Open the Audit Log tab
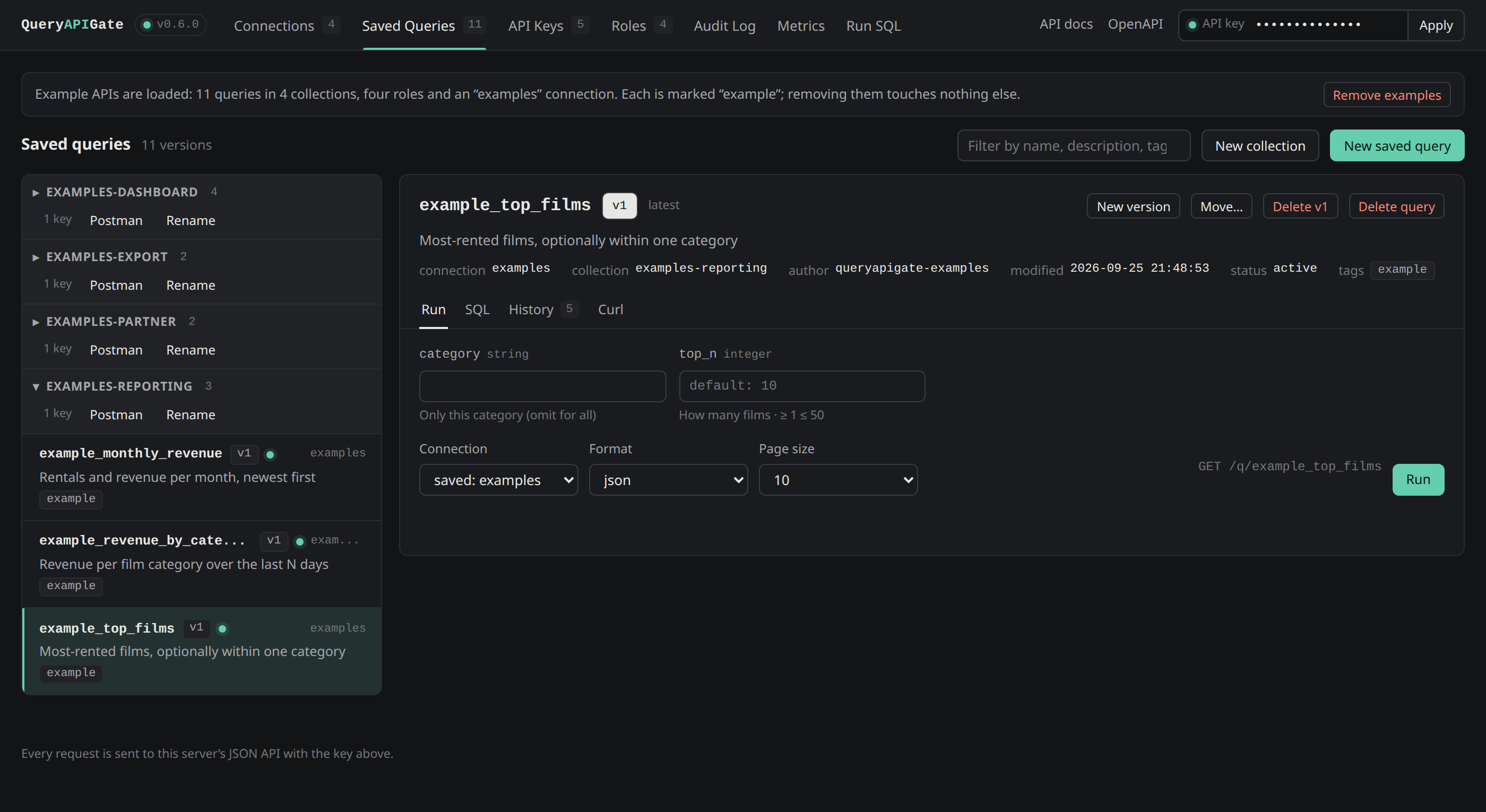1486x812 pixels. point(724,25)
